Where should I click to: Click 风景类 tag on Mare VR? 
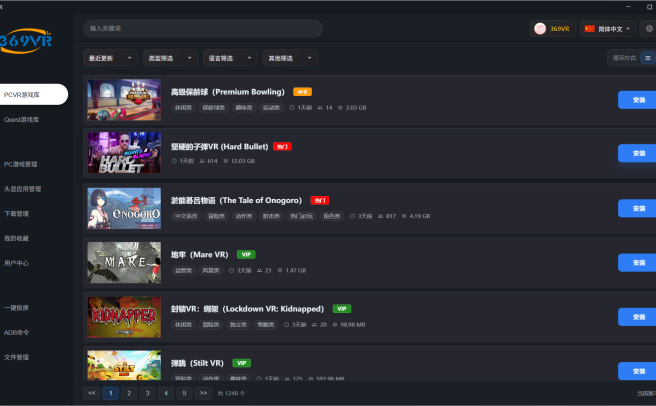coord(211,270)
